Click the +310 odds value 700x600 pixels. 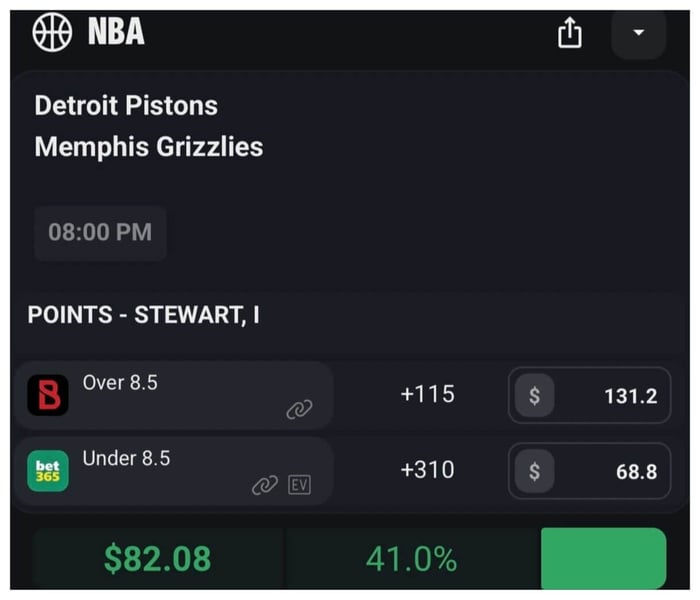point(427,470)
